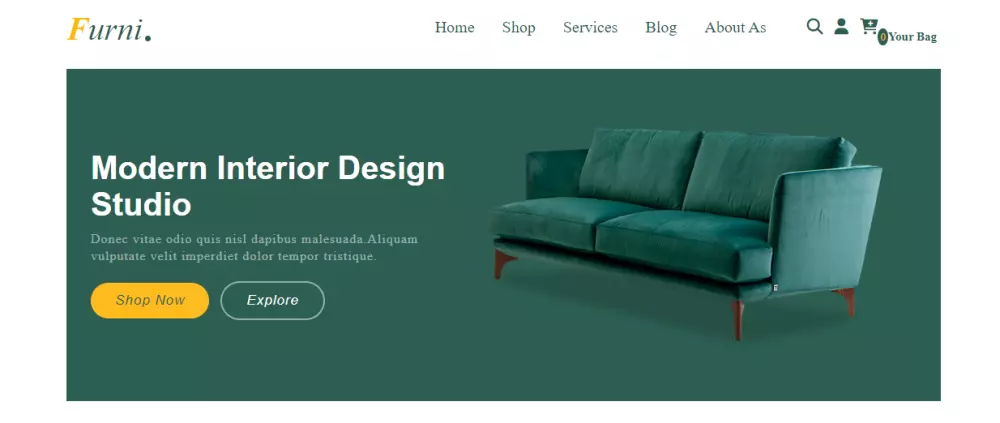This screenshot has height=423, width=1000.
Task: Click the cart item count badge showing 0
Action: pos(883,37)
